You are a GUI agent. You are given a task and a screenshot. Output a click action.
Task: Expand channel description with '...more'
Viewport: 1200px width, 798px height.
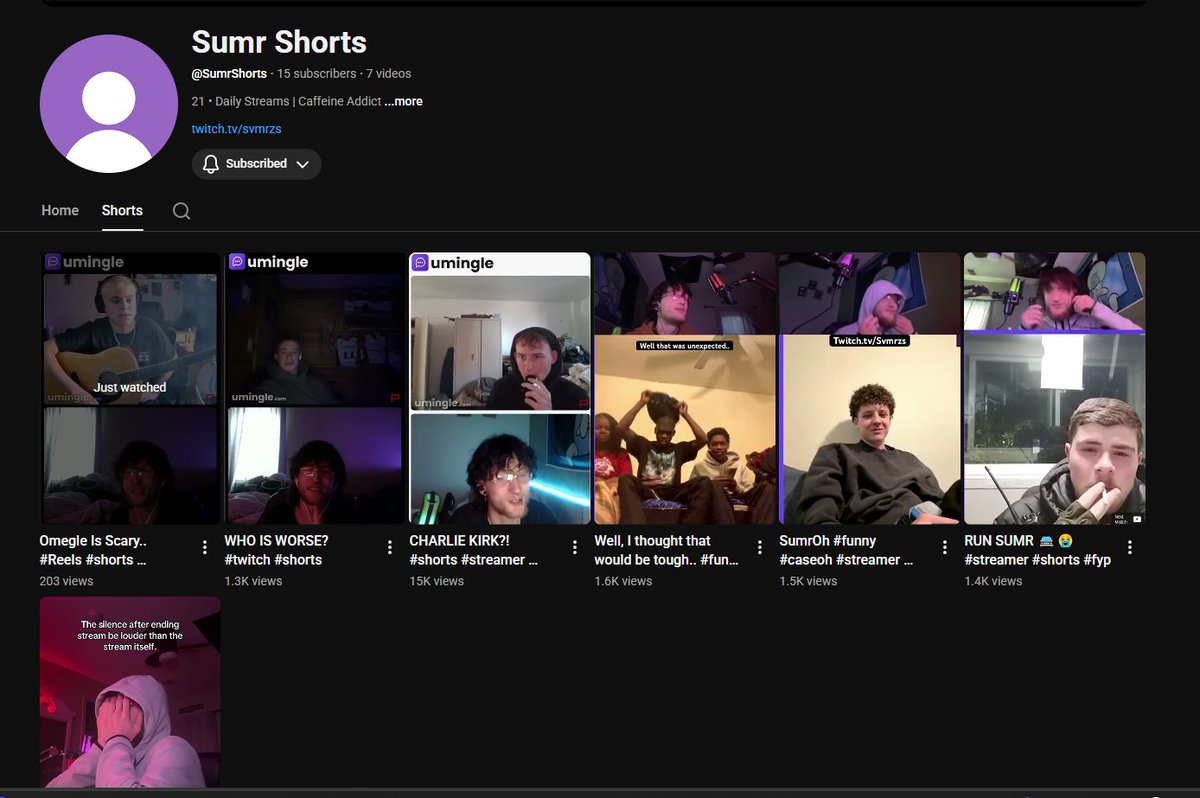click(404, 101)
